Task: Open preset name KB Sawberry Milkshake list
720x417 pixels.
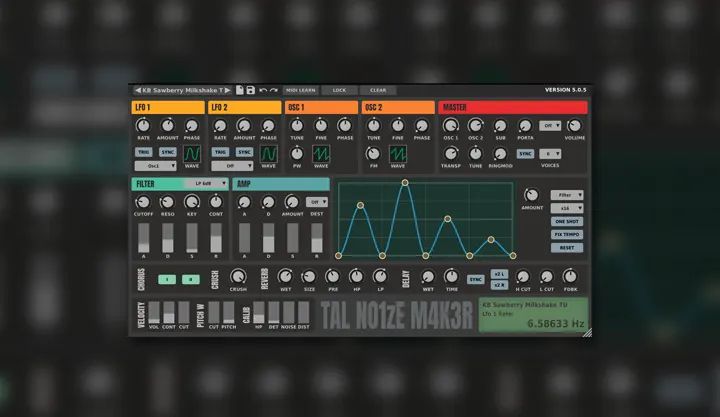Action: click(182, 90)
